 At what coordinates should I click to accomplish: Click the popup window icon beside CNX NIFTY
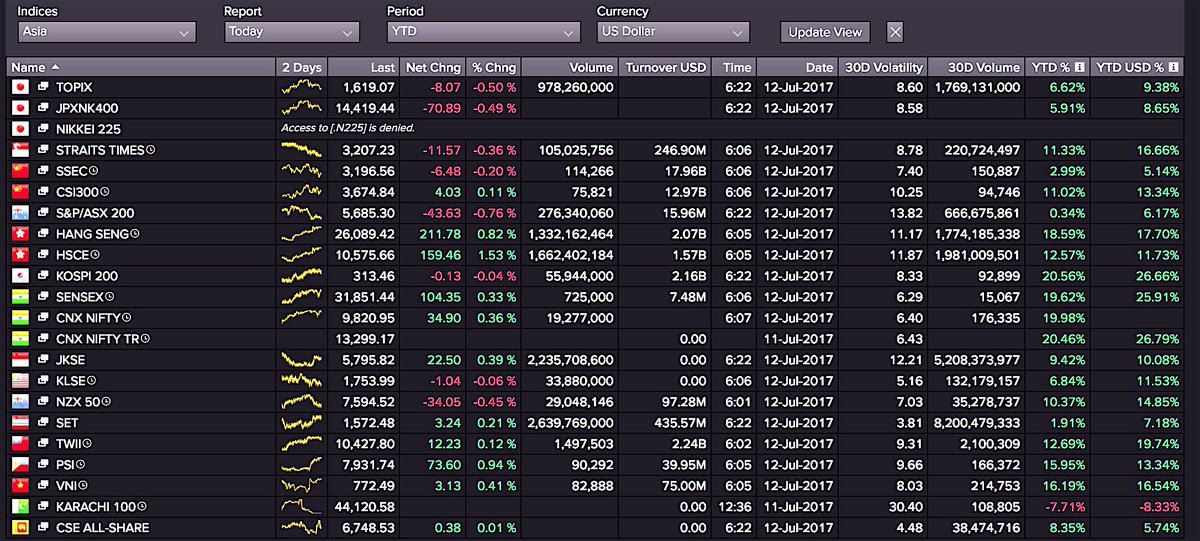(44, 317)
